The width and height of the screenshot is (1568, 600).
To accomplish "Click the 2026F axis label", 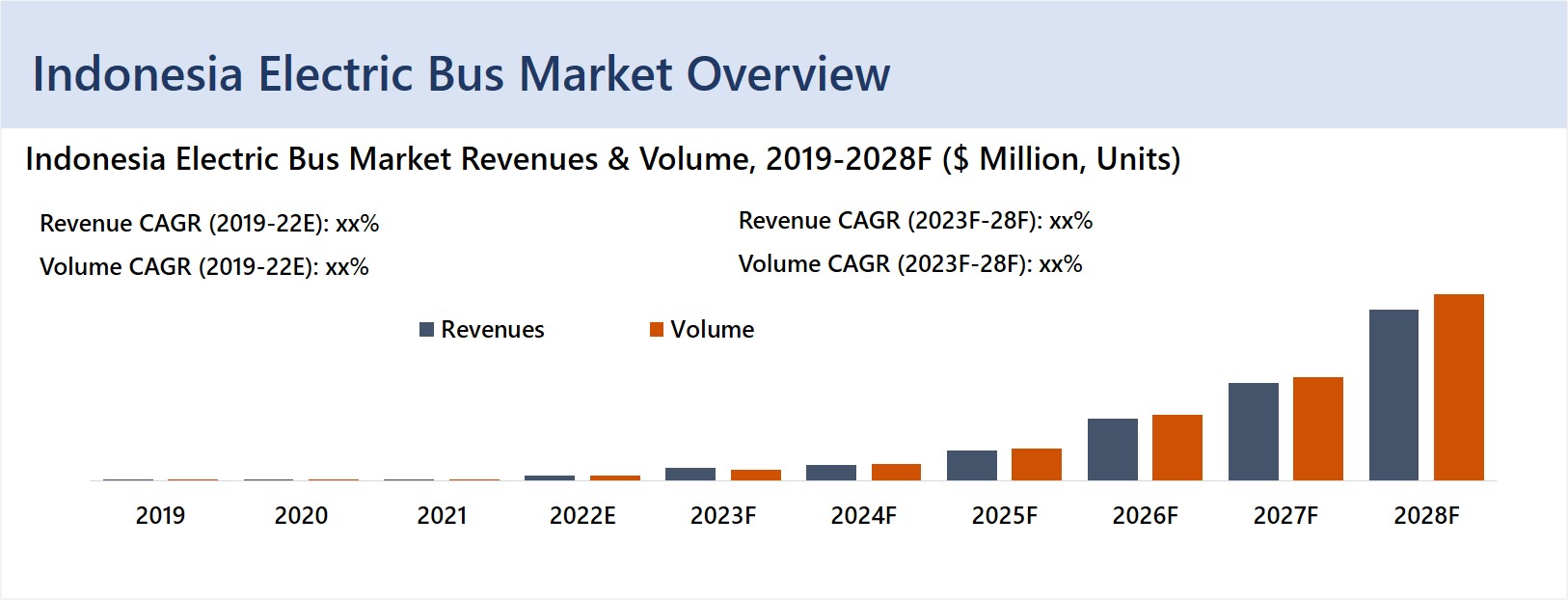I will tap(1146, 516).
